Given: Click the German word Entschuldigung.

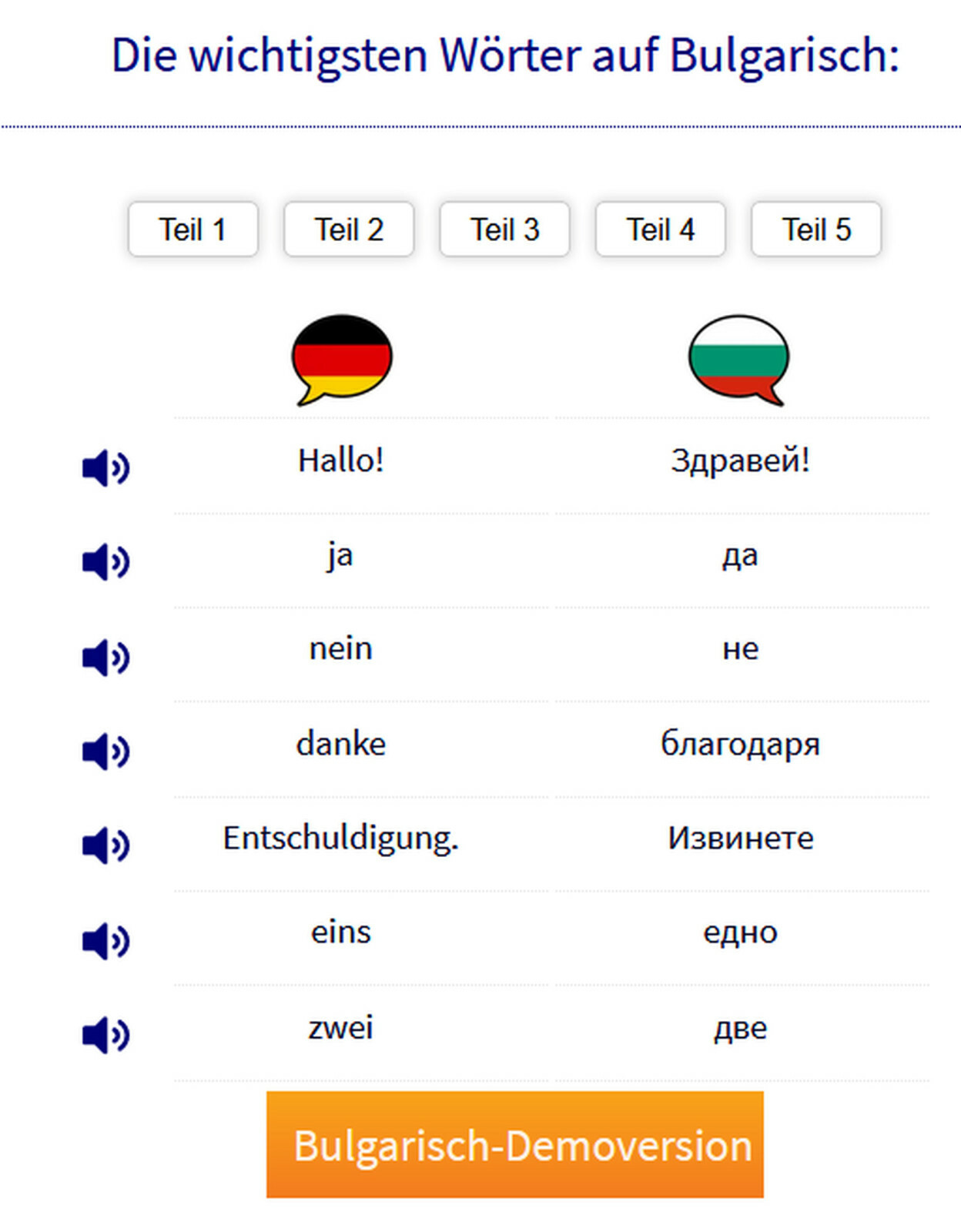Looking at the screenshot, I should pyautogui.click(x=341, y=839).
